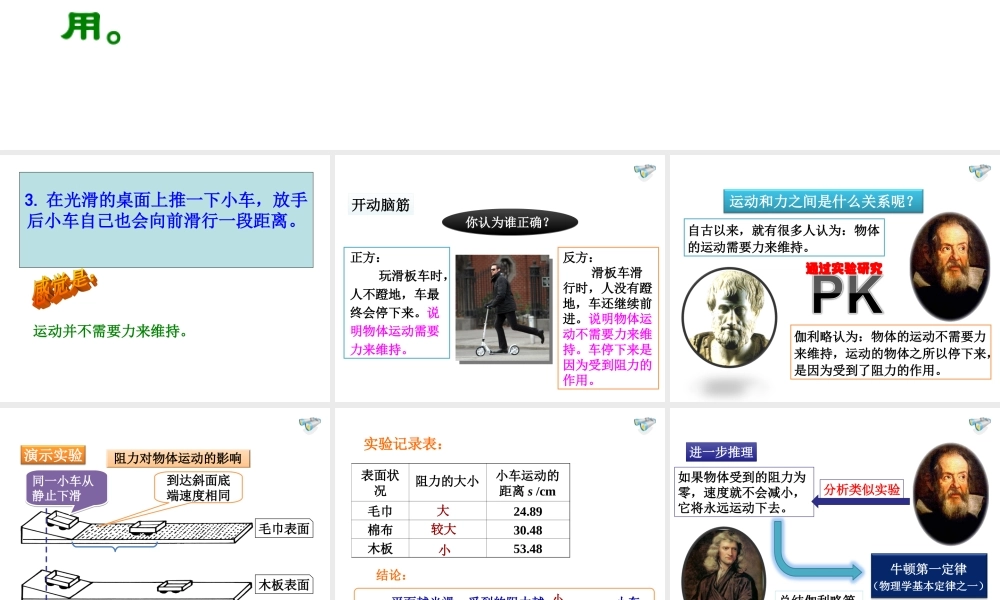Click the 牛顿第一定律 blue box
The height and width of the screenshot is (600, 1000).
point(929,576)
